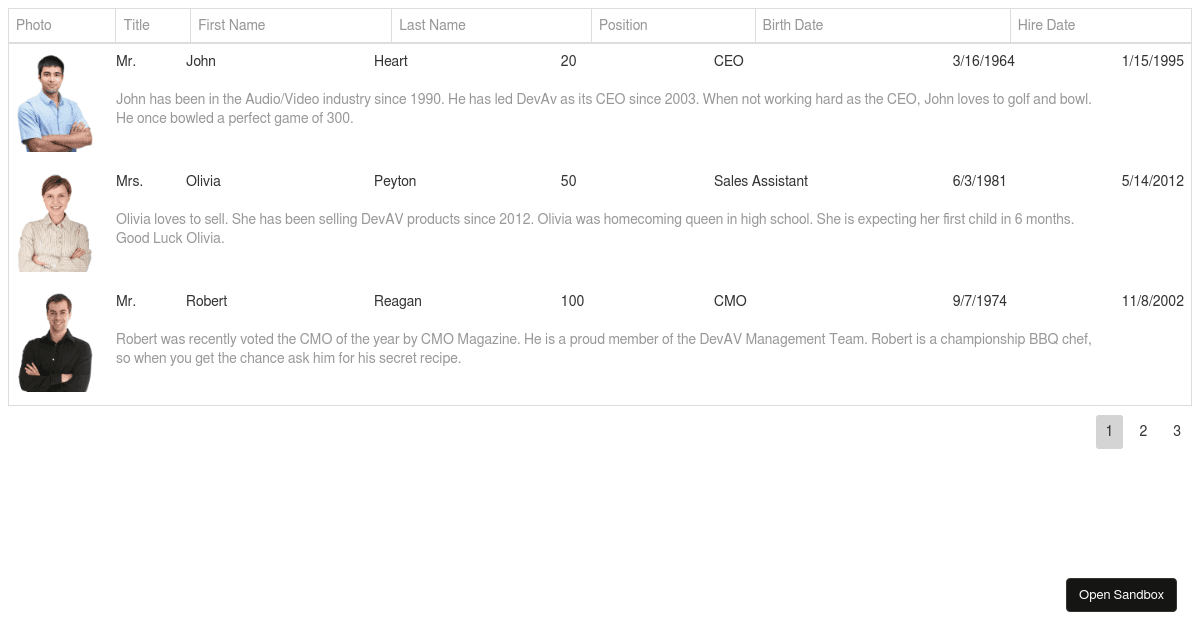
Task: Sort by First Name column header
Action: [291, 25]
